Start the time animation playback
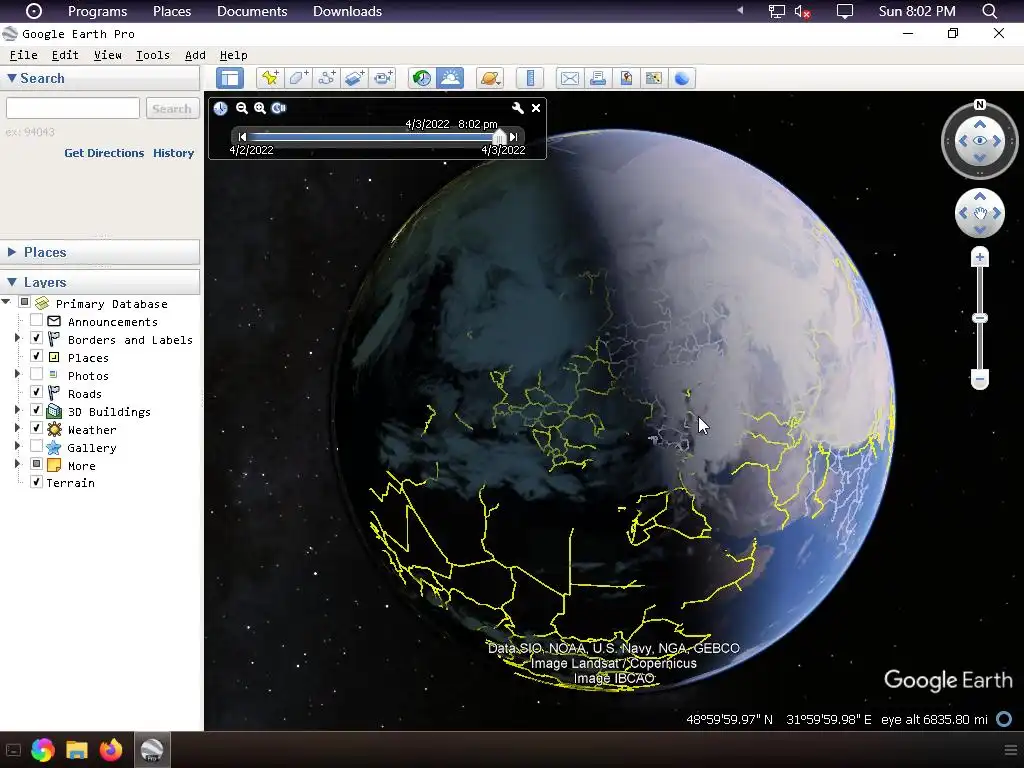 tap(279, 108)
